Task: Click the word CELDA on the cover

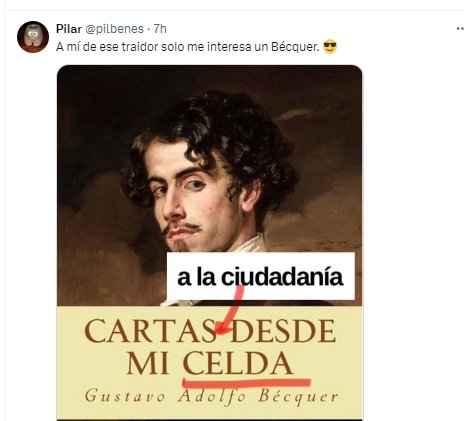Action: click(238, 363)
